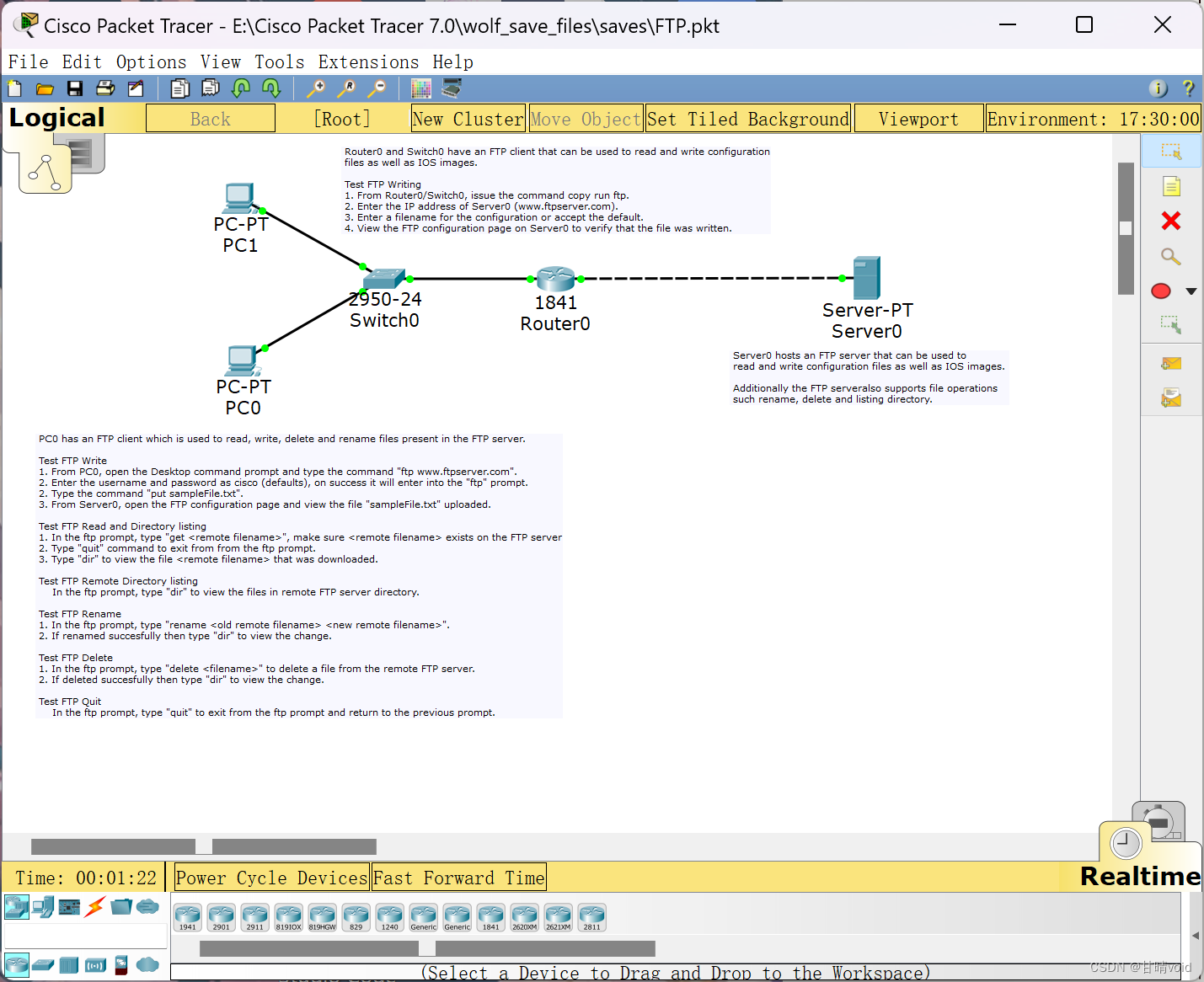Open the View menu

(x=221, y=62)
